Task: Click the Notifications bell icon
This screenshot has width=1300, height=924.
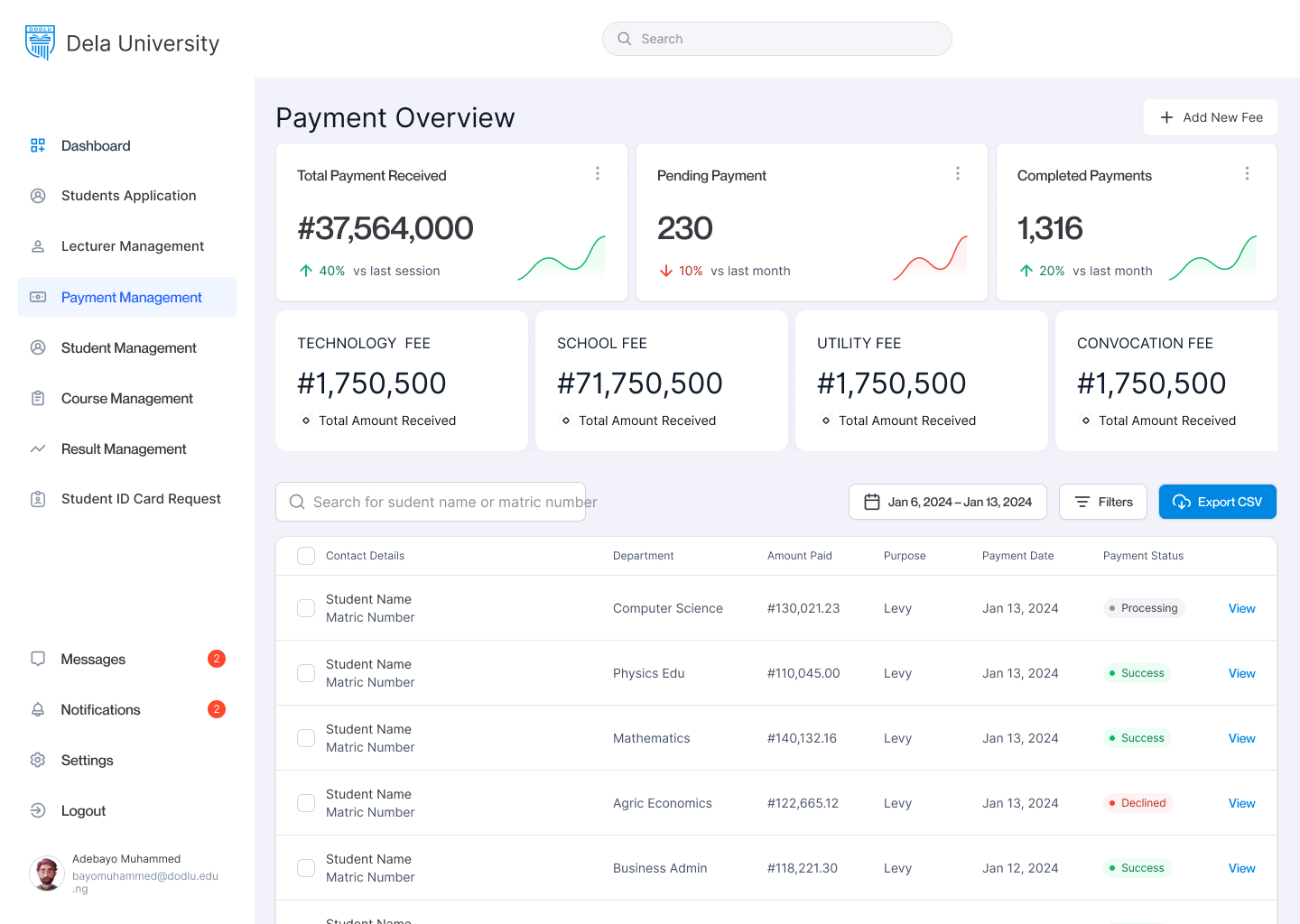Action: pyautogui.click(x=38, y=710)
